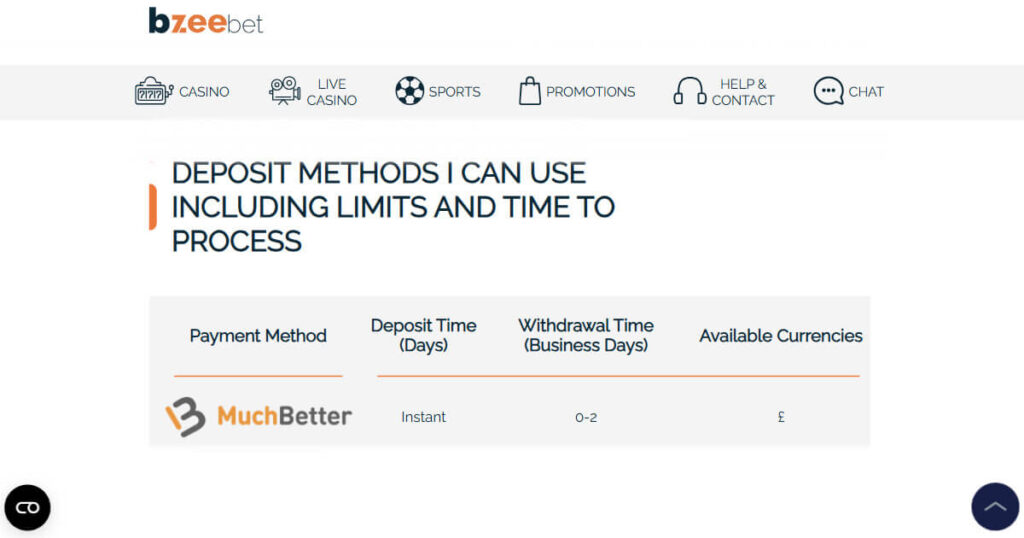The height and width of the screenshot is (538, 1024).
Task: Click the Deposit Methods page heading
Action: (x=393, y=207)
